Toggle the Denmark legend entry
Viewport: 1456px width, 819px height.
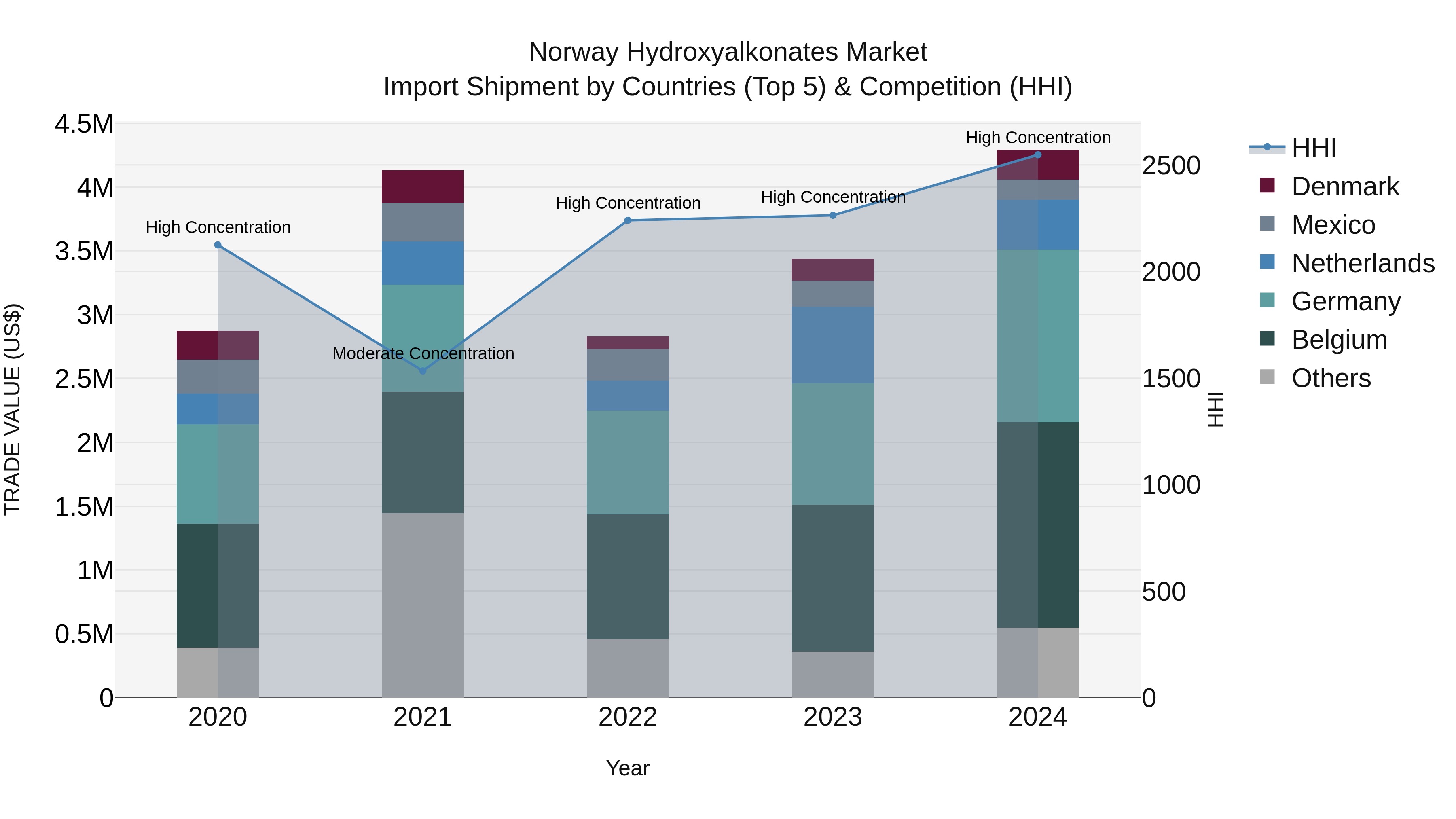[1329, 186]
